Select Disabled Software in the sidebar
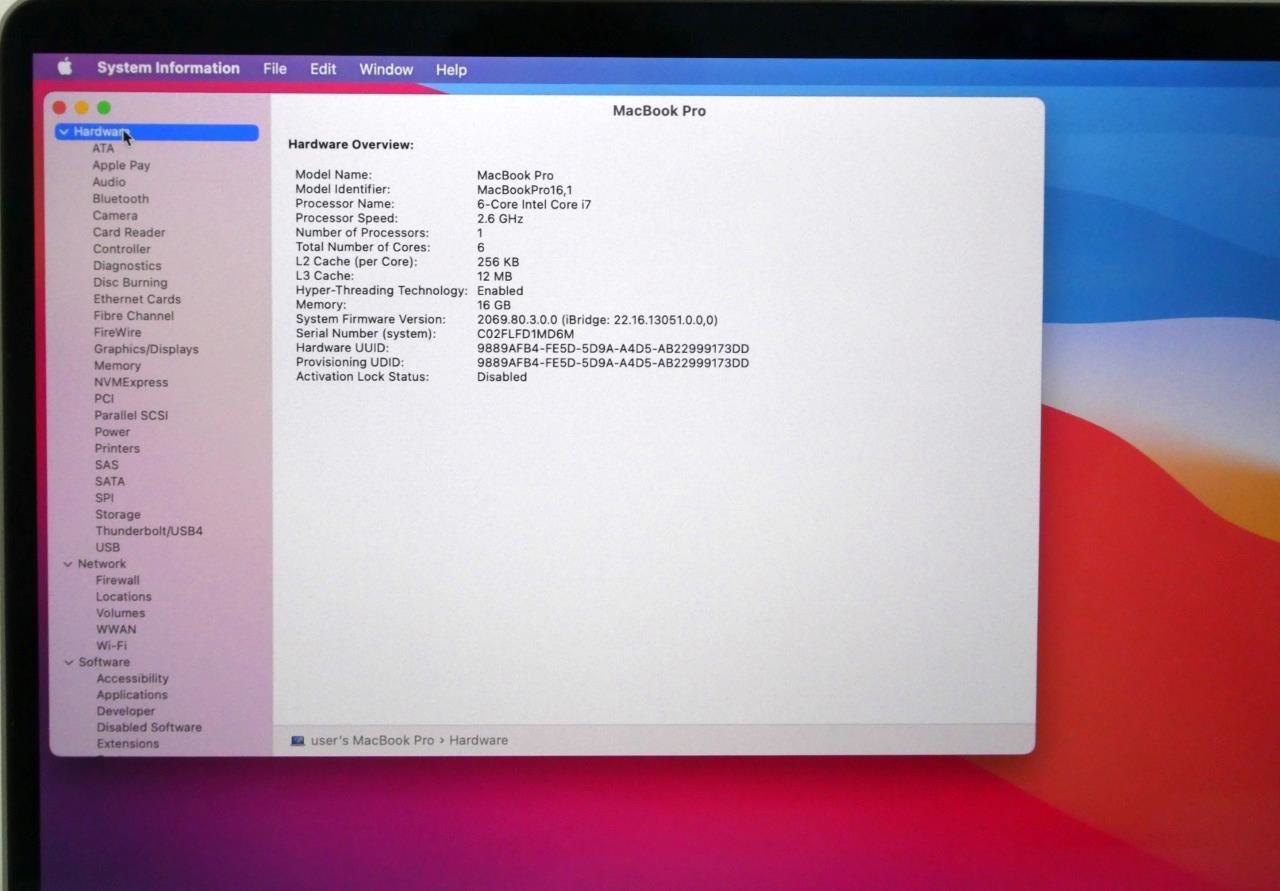The image size is (1280, 891). [x=149, y=727]
